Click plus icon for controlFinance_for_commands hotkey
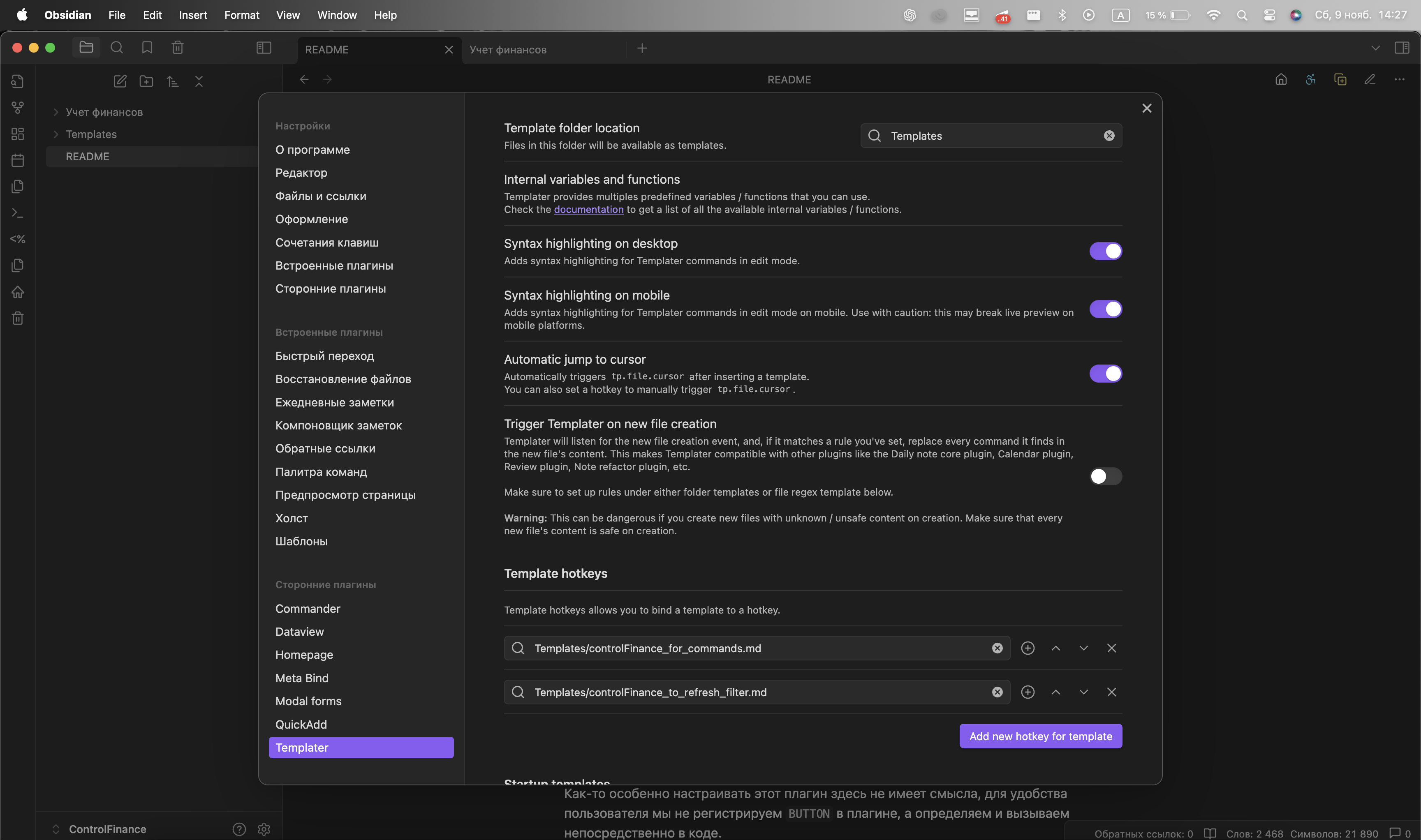The image size is (1421, 840). pos(1028,648)
